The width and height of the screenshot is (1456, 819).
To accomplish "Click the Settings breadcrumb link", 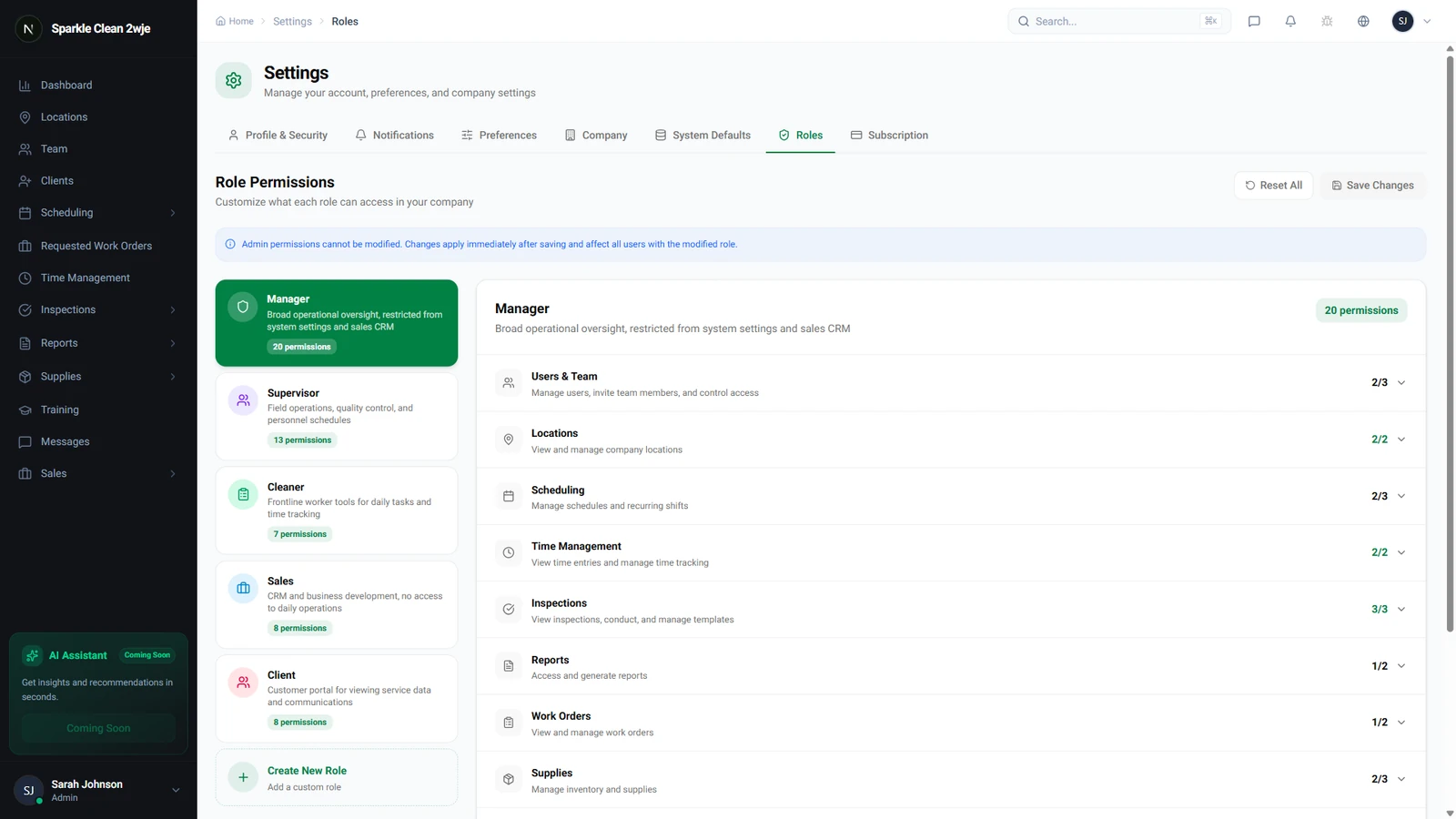I will coord(292,22).
